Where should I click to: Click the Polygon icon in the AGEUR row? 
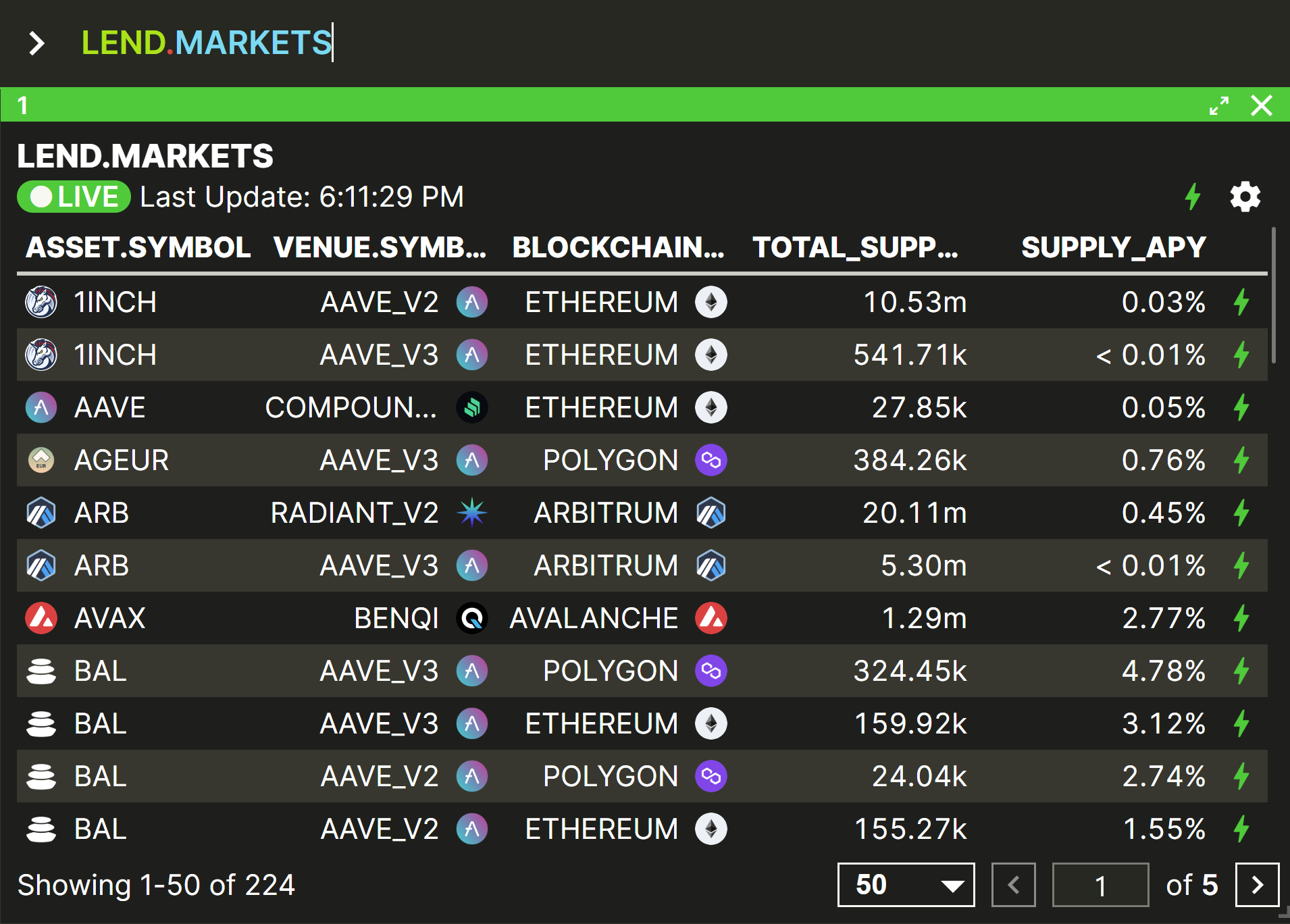click(711, 460)
